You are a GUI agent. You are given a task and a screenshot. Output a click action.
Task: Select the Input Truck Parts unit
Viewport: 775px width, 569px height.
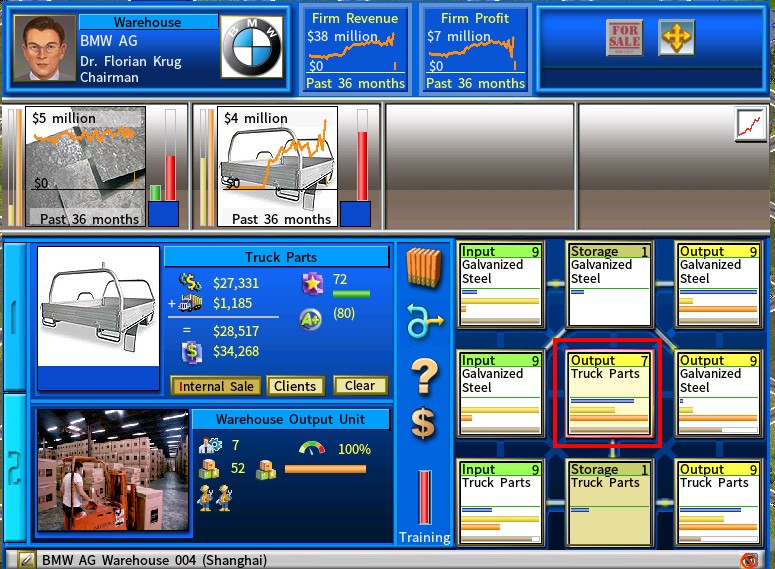click(500, 502)
